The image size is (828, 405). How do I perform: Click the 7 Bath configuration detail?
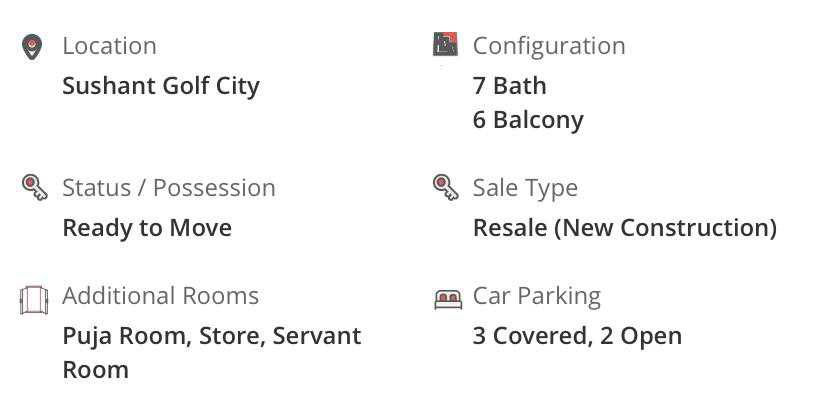(510, 86)
